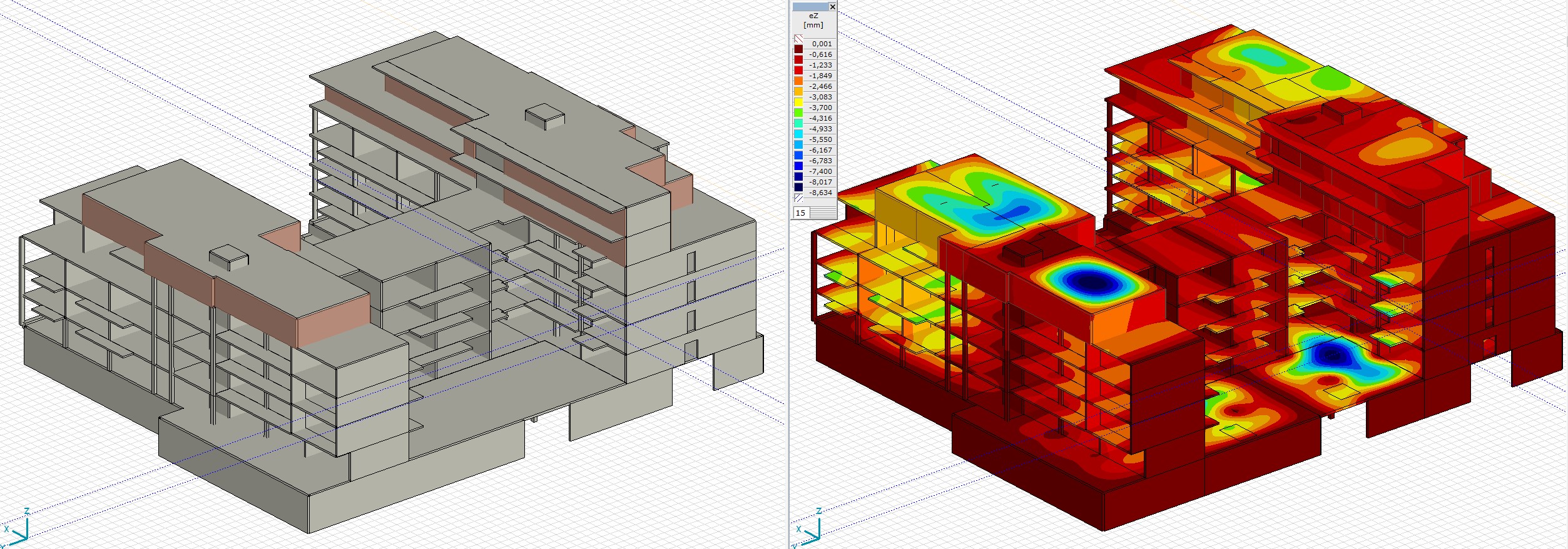Click the dark maroon swatch below 0,001
Image resolution: width=1568 pixels, height=549 pixels.
[x=798, y=49]
